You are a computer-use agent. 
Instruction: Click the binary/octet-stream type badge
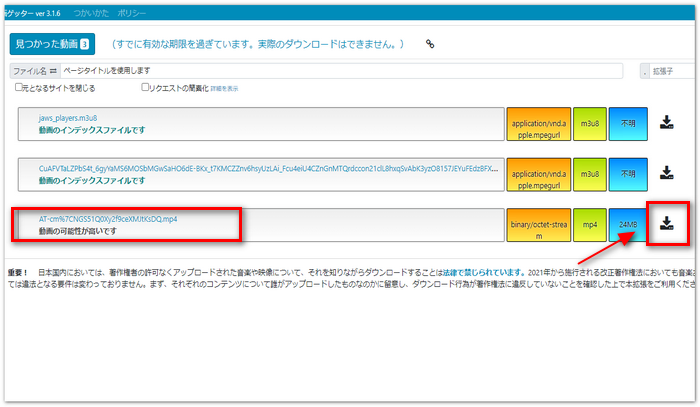click(x=538, y=224)
